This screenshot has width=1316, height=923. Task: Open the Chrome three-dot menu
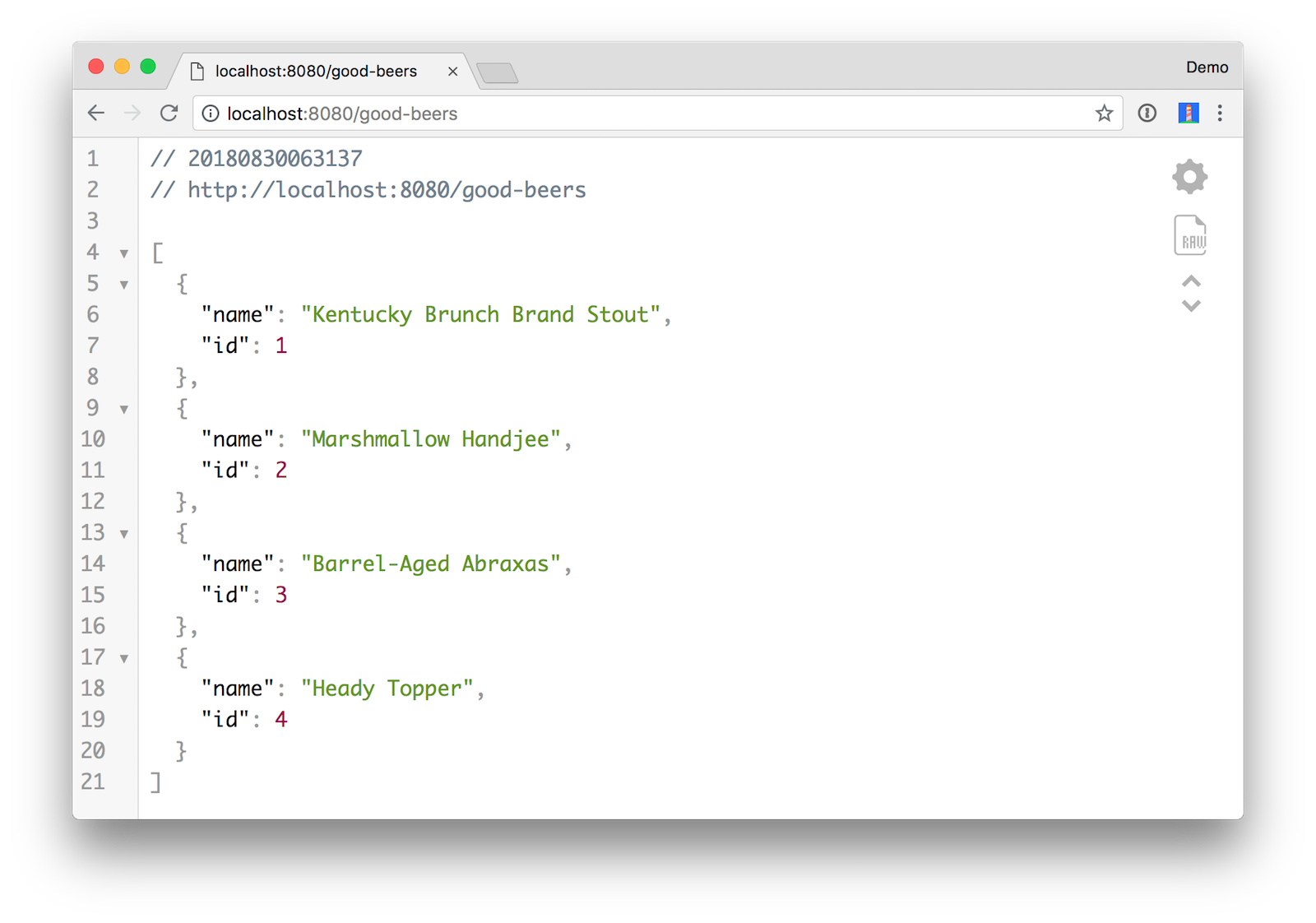1220,114
